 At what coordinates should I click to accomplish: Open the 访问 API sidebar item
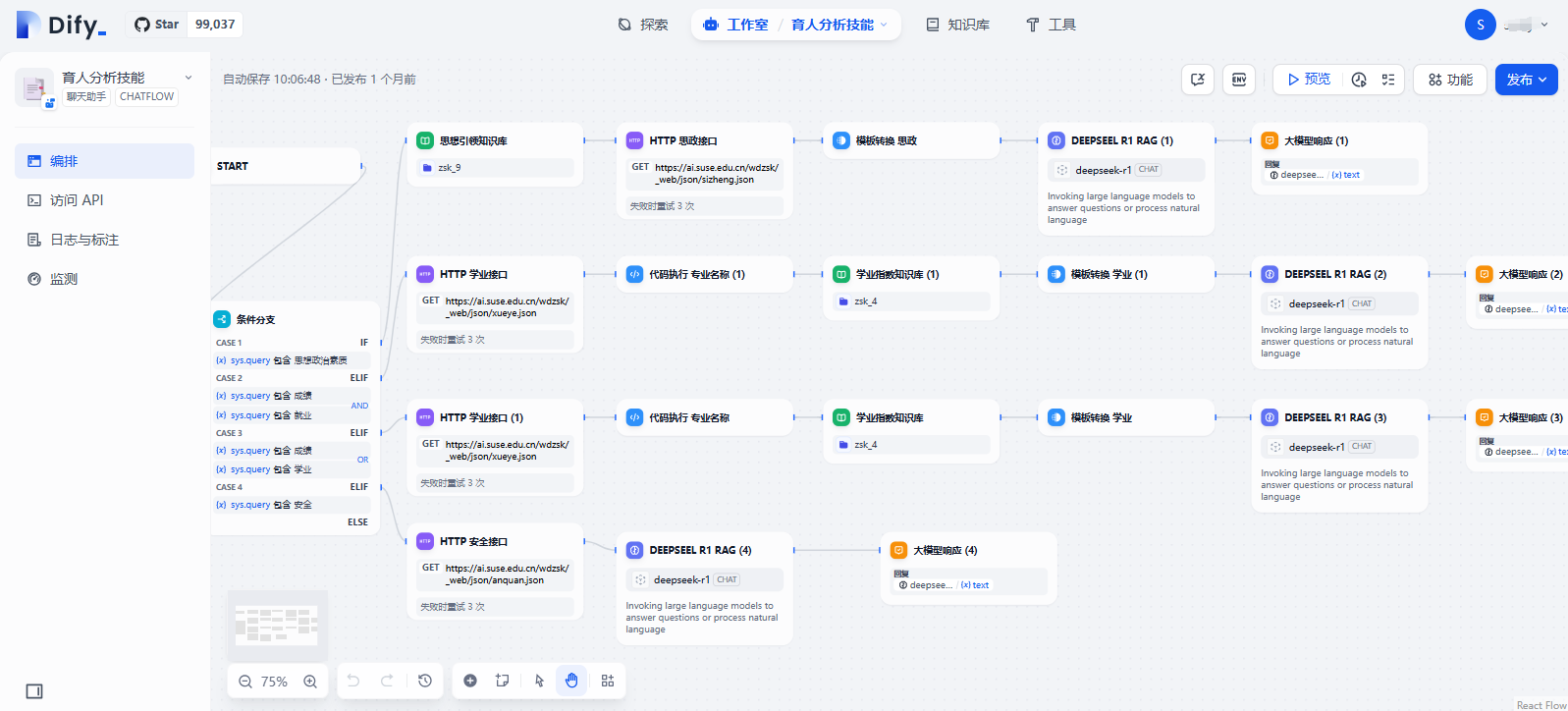tap(77, 200)
